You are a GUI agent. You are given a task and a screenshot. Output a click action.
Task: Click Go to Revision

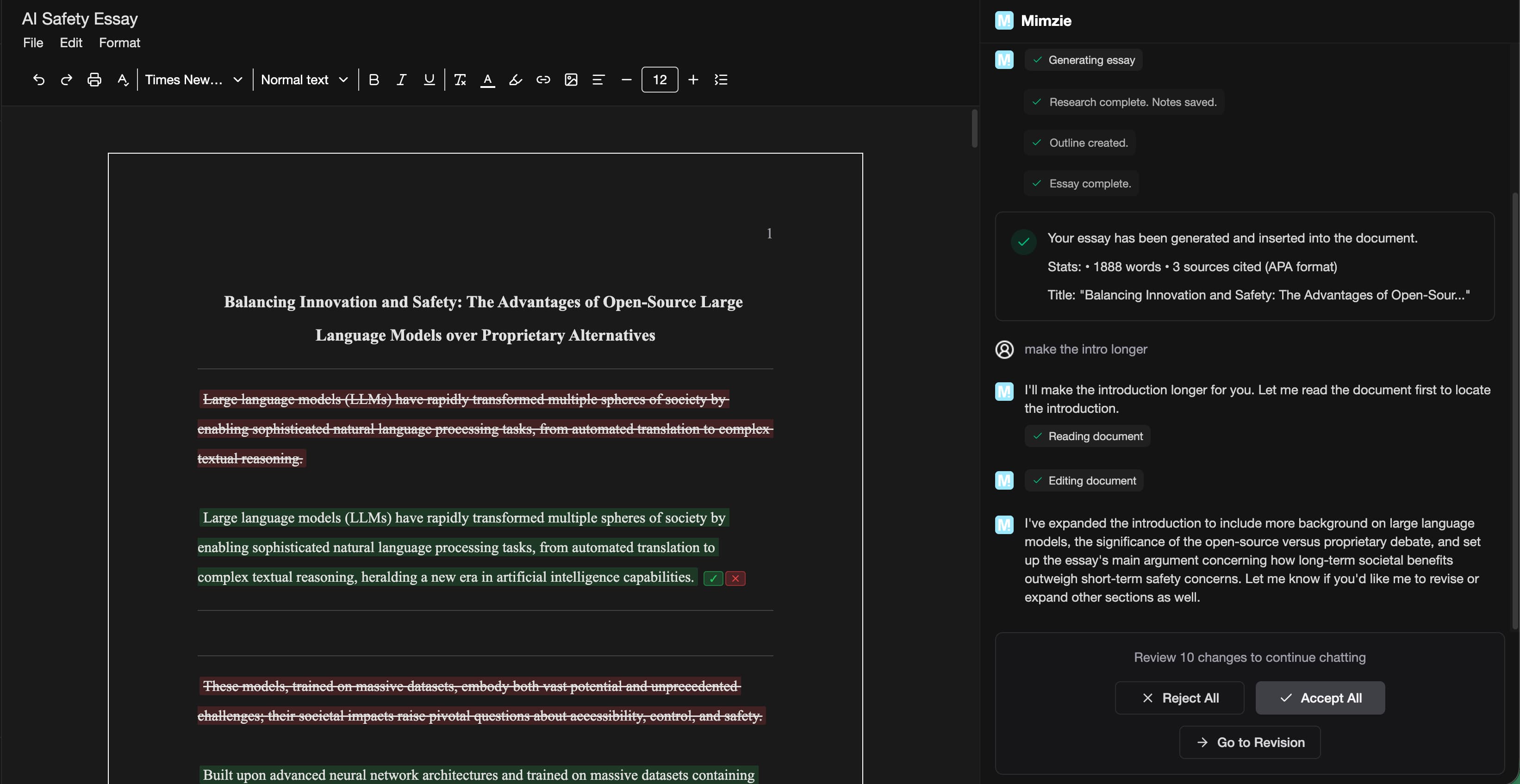pos(1250,742)
